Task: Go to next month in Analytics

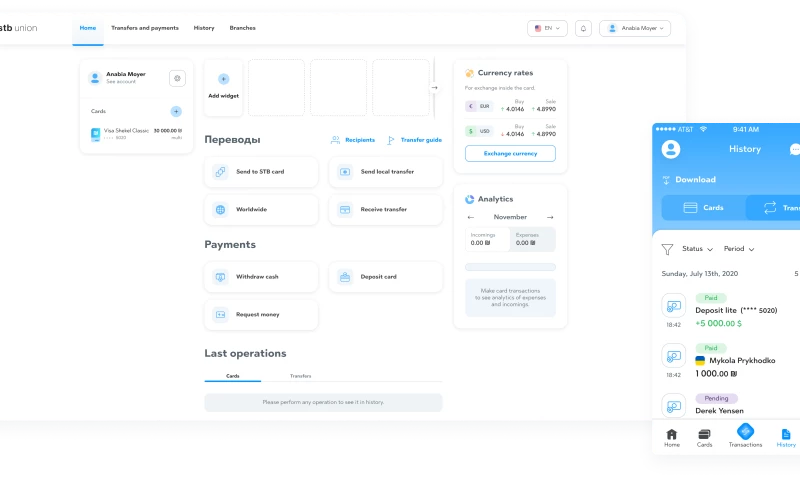Action: point(550,217)
